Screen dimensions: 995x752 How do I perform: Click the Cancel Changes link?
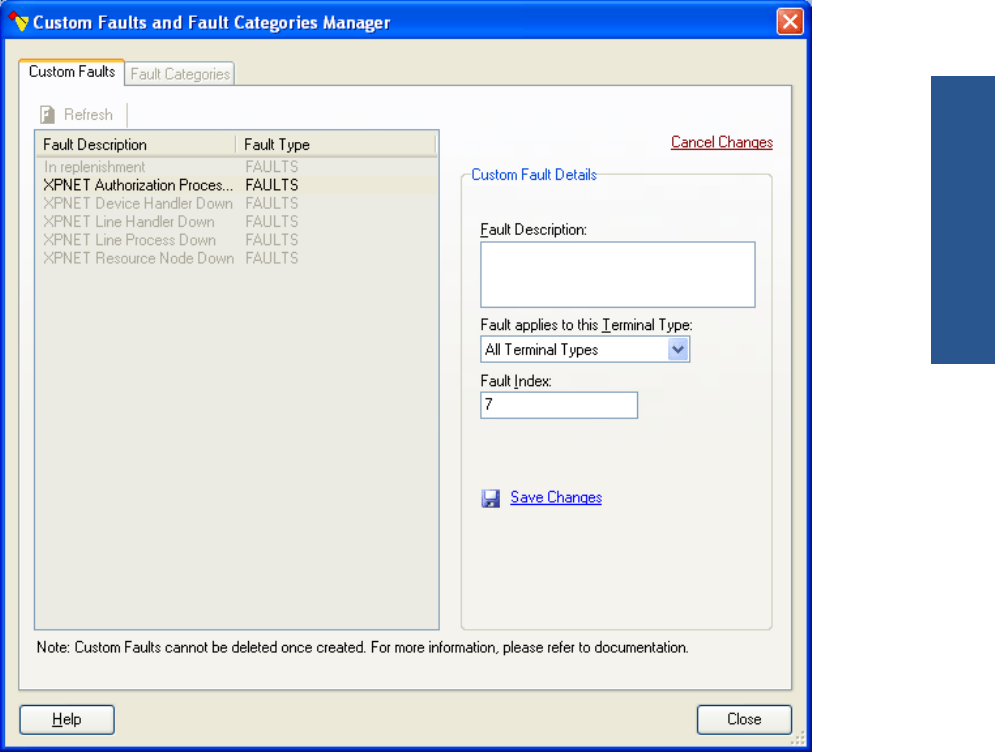click(x=721, y=142)
